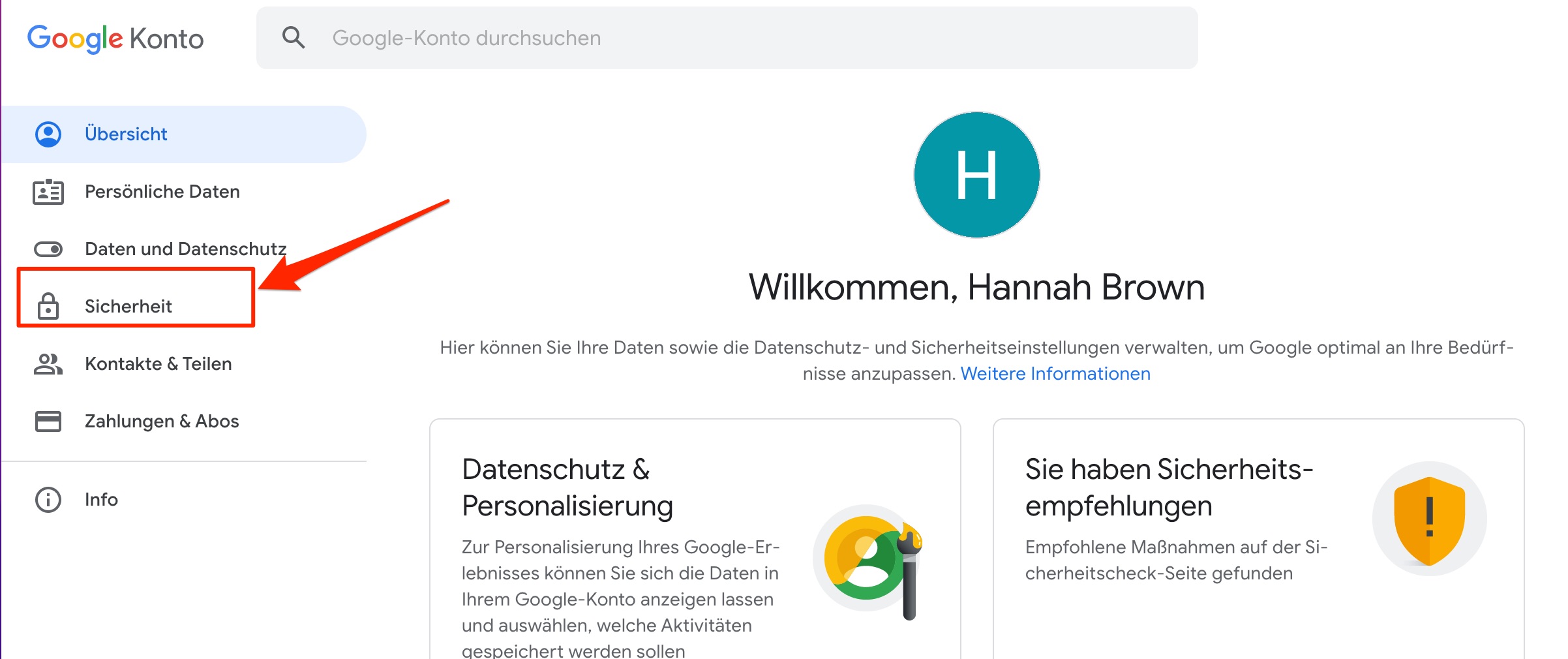1568x659 pixels.
Task: Click the Übersicht profile icon
Action: pyautogui.click(x=48, y=134)
